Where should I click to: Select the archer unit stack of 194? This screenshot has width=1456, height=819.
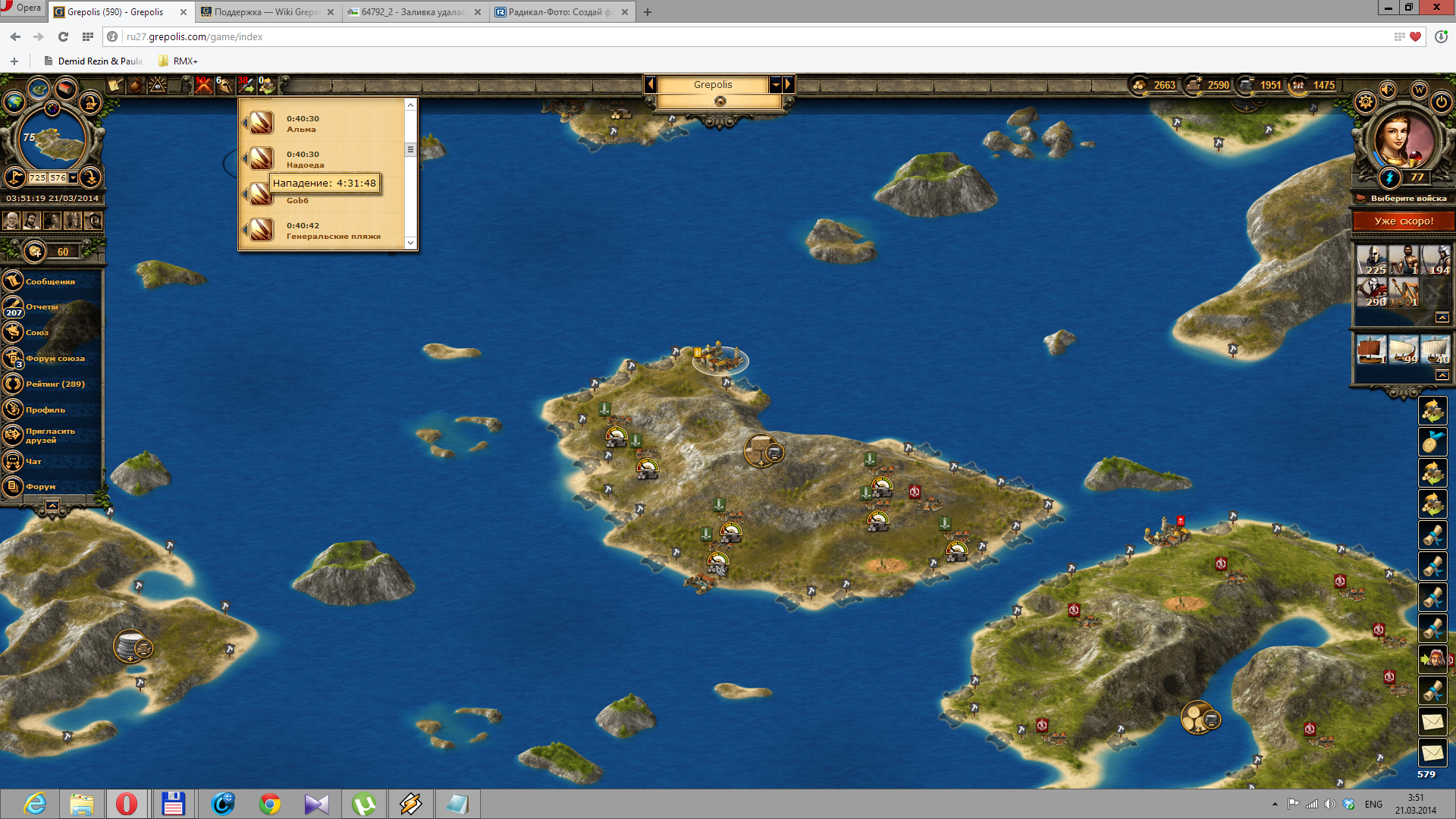coord(1436,260)
